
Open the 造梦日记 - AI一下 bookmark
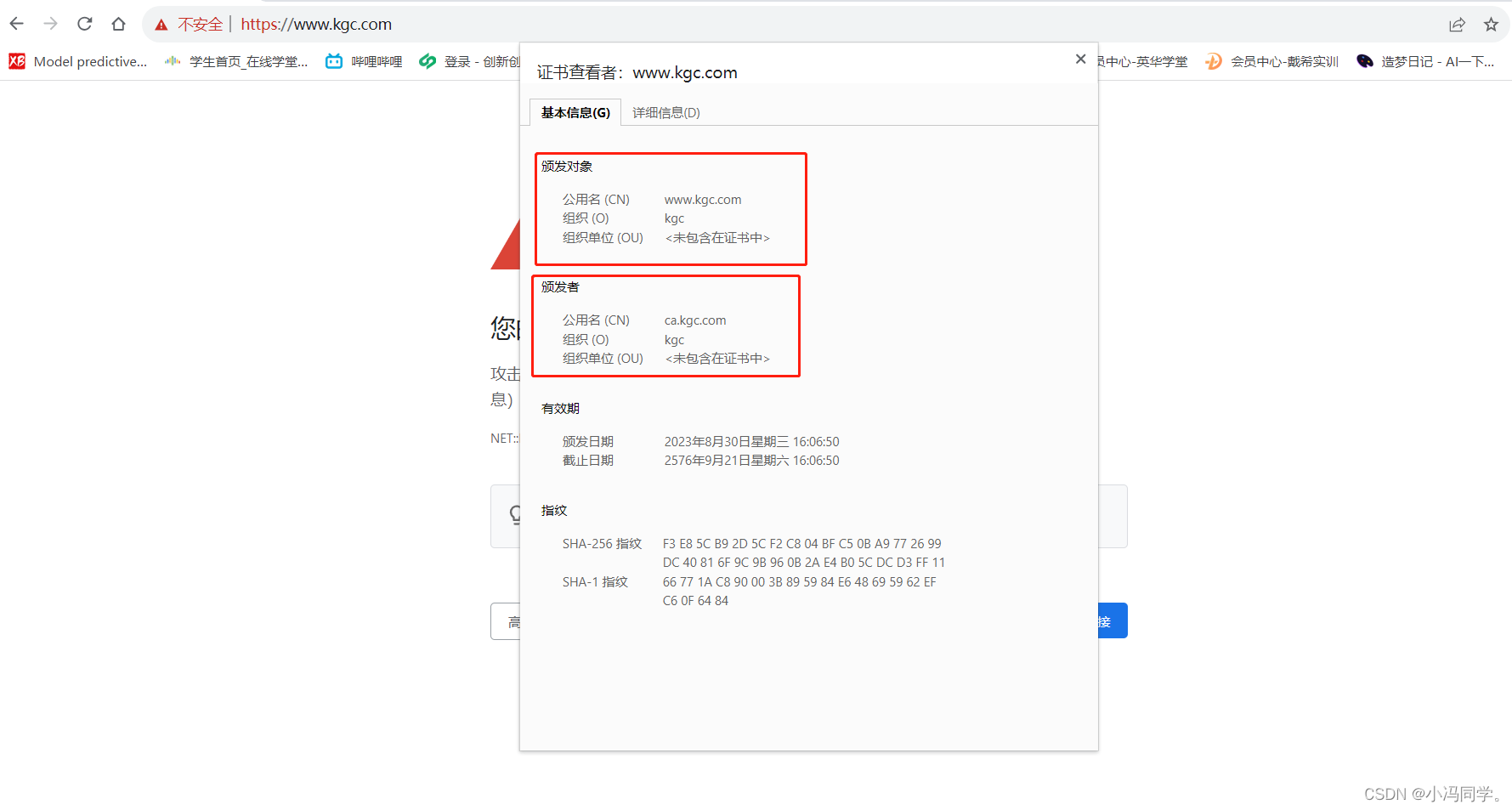[1425, 61]
